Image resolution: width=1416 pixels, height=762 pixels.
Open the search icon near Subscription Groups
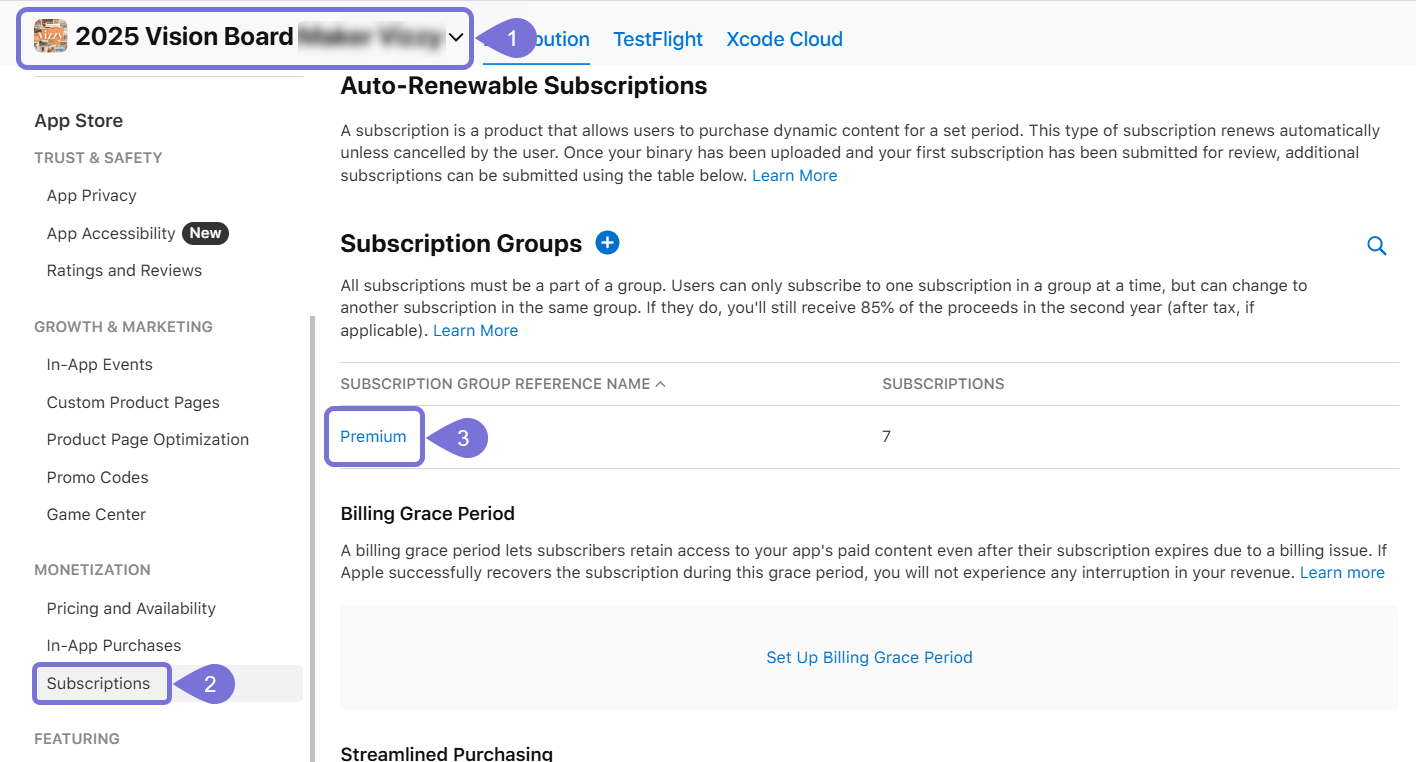pyautogui.click(x=1377, y=245)
